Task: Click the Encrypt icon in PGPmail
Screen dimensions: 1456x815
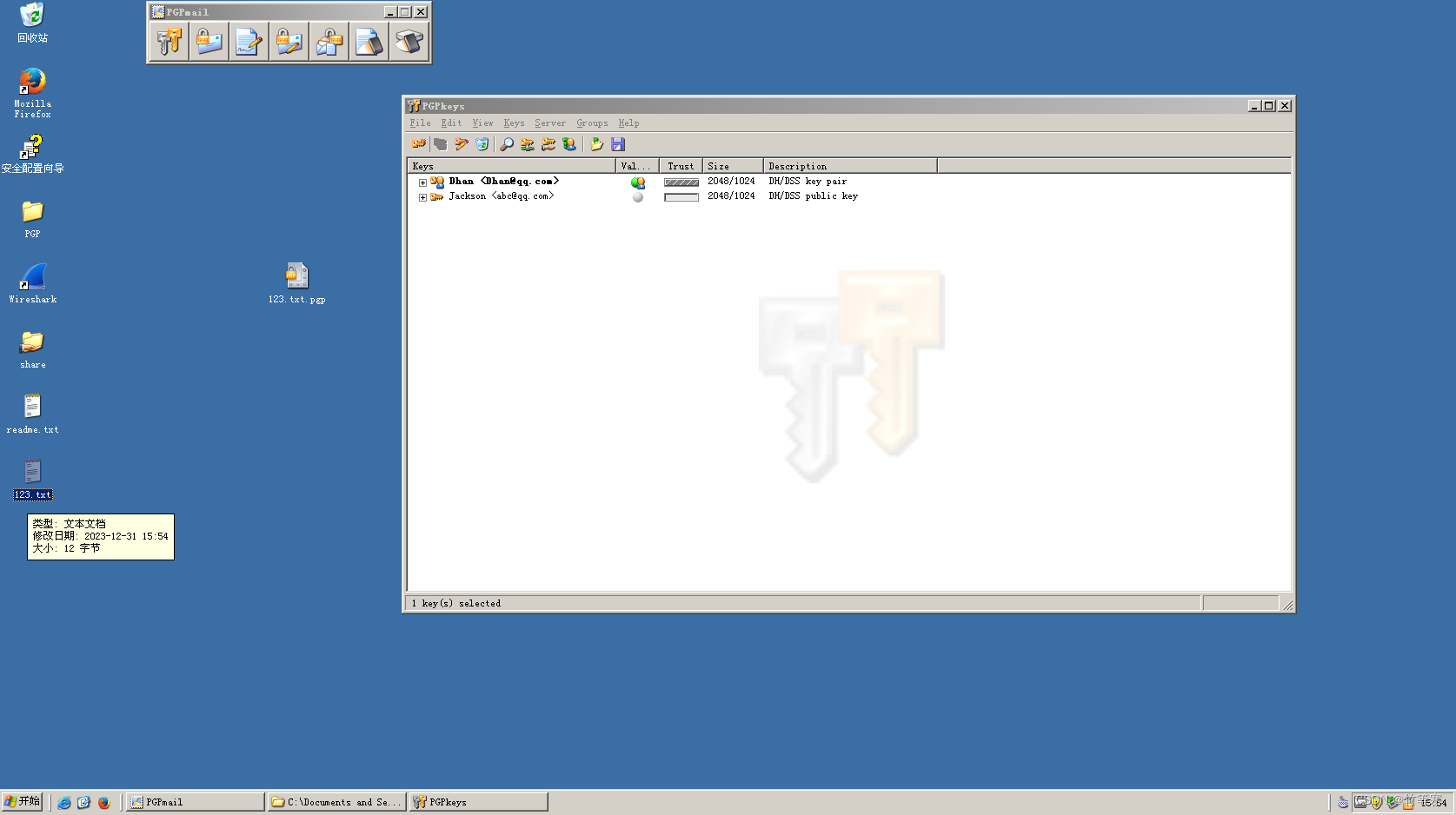Action: [x=209, y=41]
